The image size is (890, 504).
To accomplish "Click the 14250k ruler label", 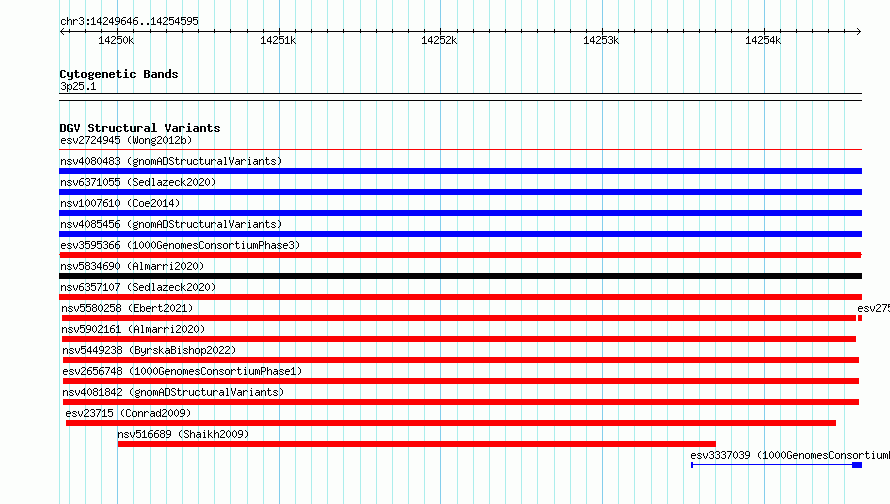I will [116, 40].
